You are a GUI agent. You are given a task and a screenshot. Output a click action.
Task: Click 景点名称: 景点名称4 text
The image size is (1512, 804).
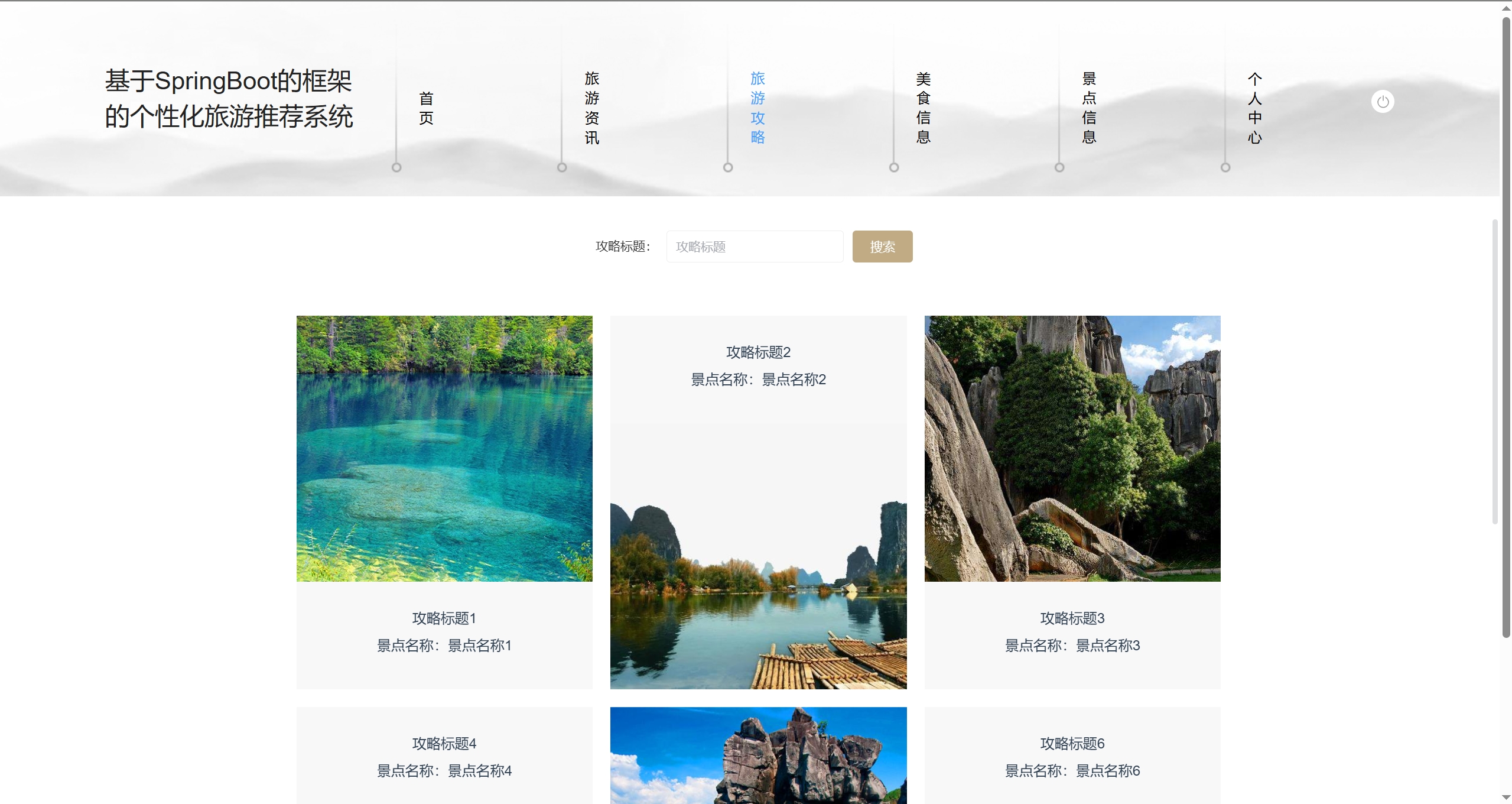point(444,771)
